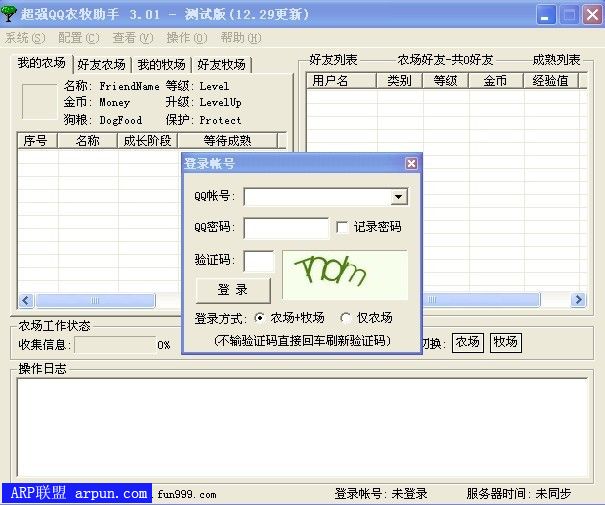Open the 操作(O) menu
The height and width of the screenshot is (505, 605).
187,38
